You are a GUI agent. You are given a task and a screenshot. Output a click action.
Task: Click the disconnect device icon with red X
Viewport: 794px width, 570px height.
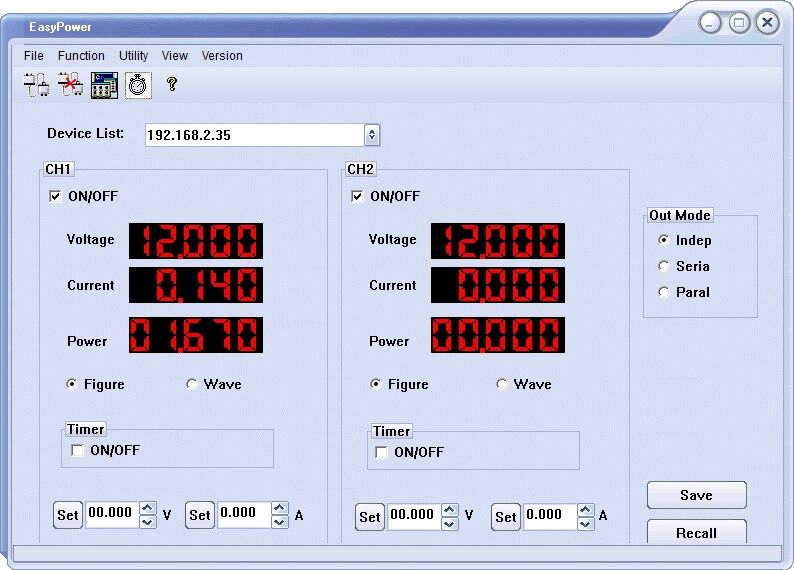70,85
